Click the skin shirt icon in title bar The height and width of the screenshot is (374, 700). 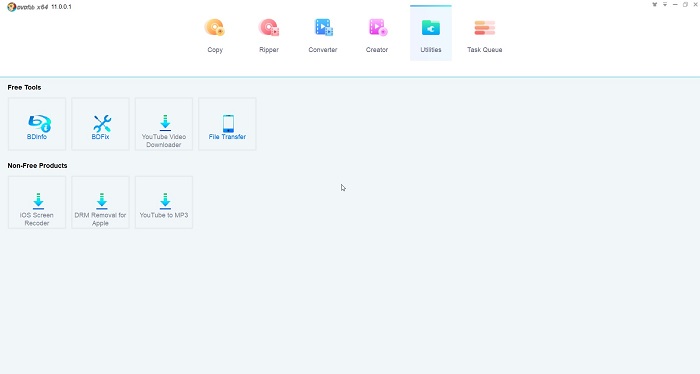(x=654, y=4)
